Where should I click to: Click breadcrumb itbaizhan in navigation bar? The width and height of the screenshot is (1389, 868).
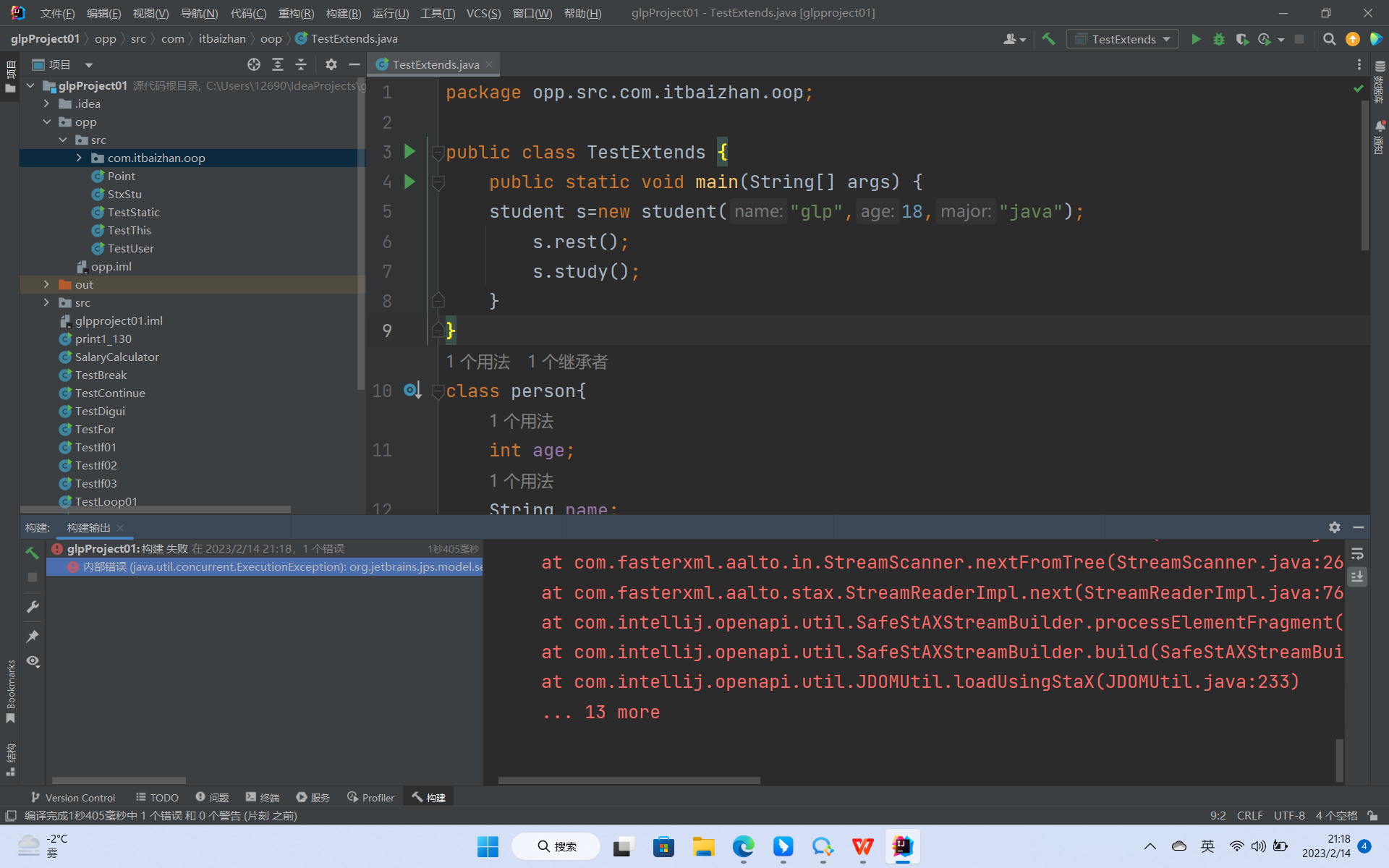click(x=222, y=39)
